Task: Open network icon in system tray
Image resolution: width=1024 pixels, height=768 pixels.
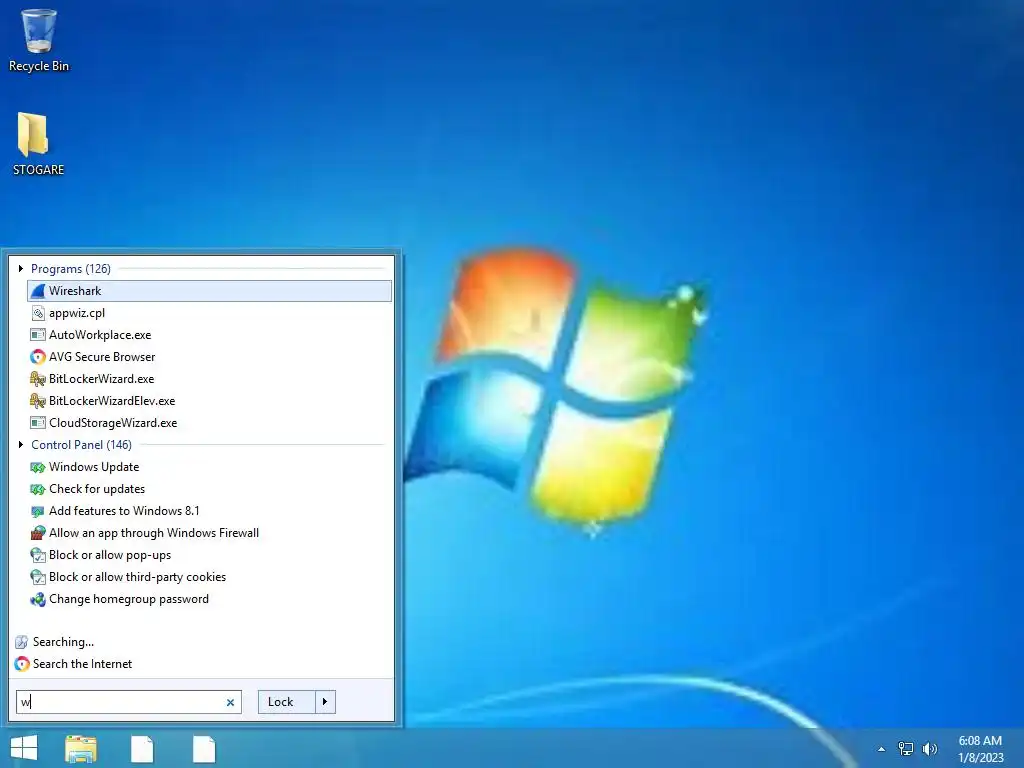Action: [x=906, y=749]
